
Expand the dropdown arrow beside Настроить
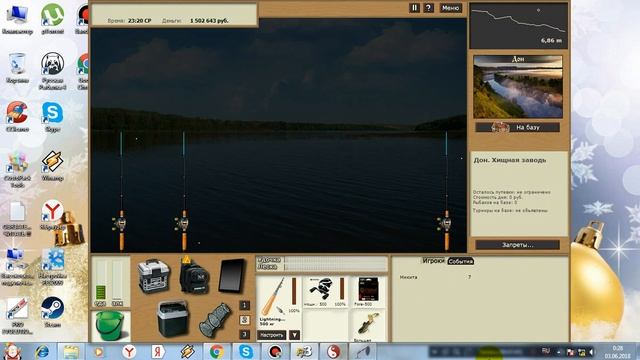tap(295, 335)
